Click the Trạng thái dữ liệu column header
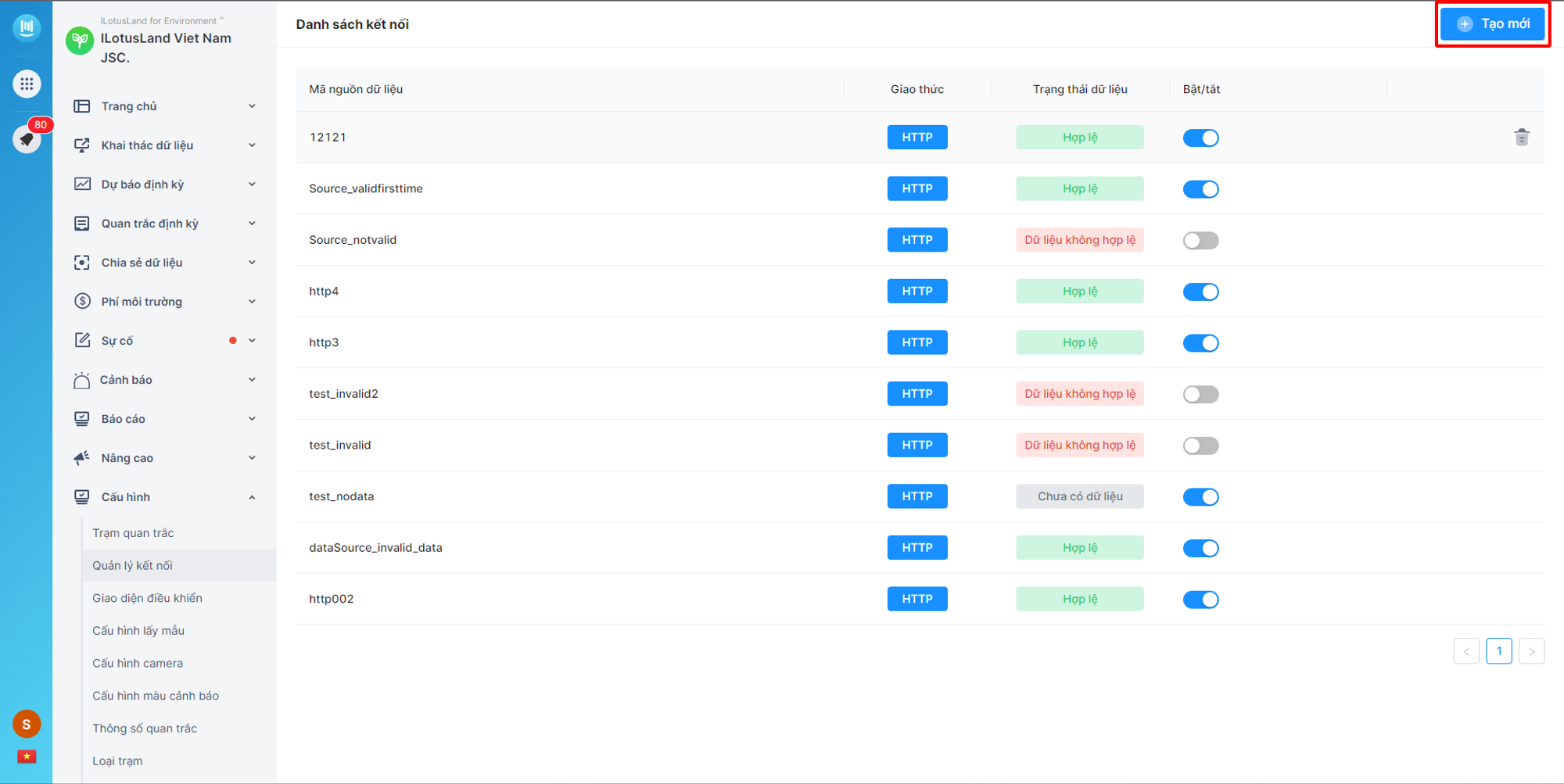The image size is (1564, 784). 1080,89
